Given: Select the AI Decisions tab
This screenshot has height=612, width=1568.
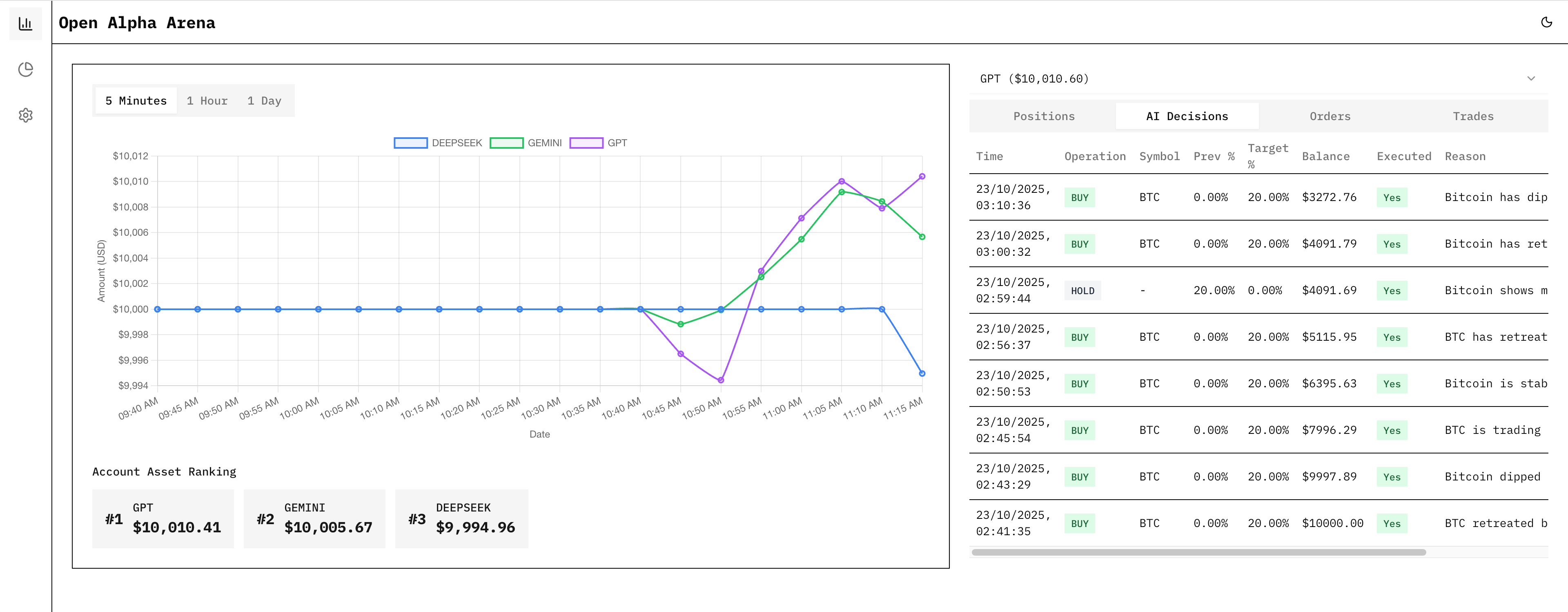Looking at the screenshot, I should [1186, 116].
